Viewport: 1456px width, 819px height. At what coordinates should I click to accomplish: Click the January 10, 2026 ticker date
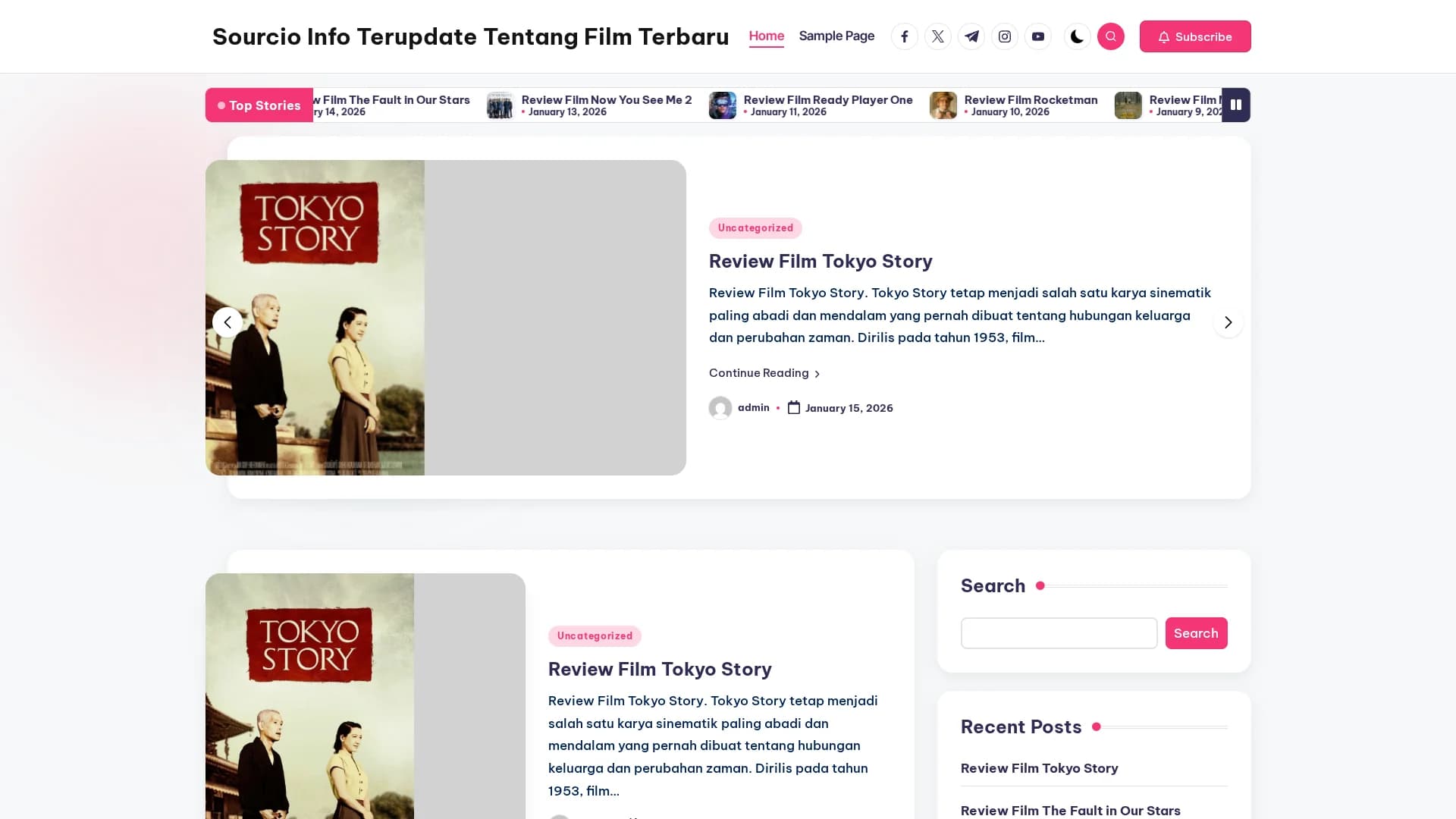(x=1010, y=112)
